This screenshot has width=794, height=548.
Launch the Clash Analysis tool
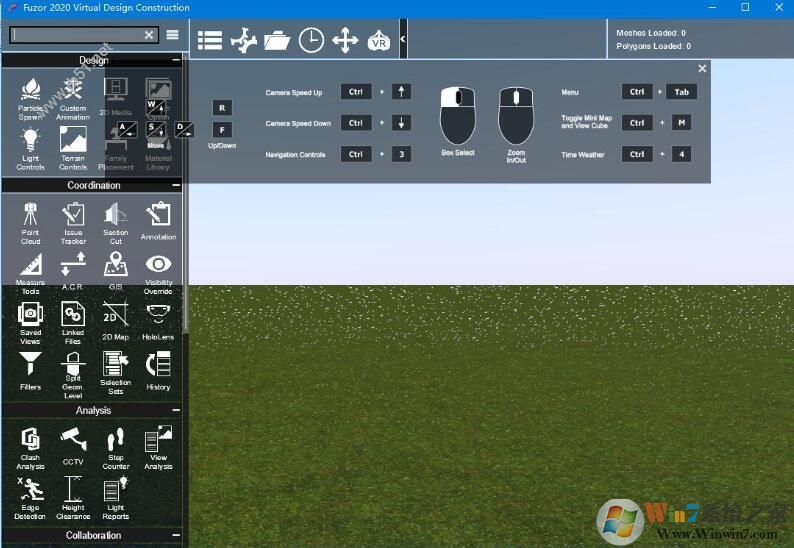tap(30, 446)
